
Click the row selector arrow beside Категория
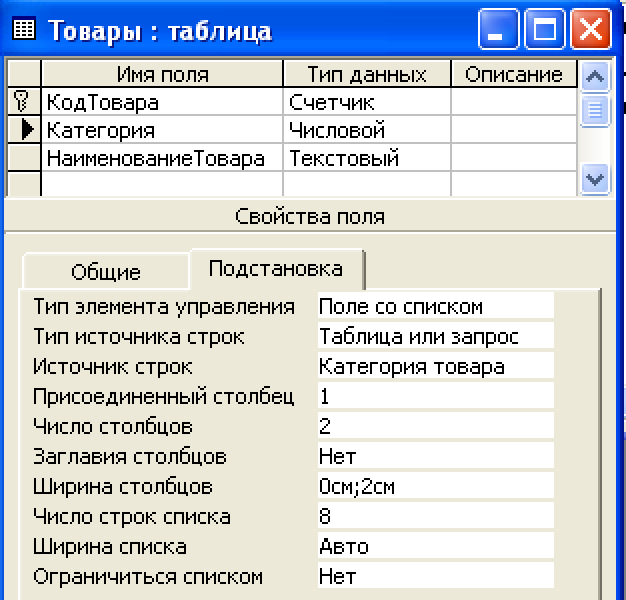(x=27, y=129)
